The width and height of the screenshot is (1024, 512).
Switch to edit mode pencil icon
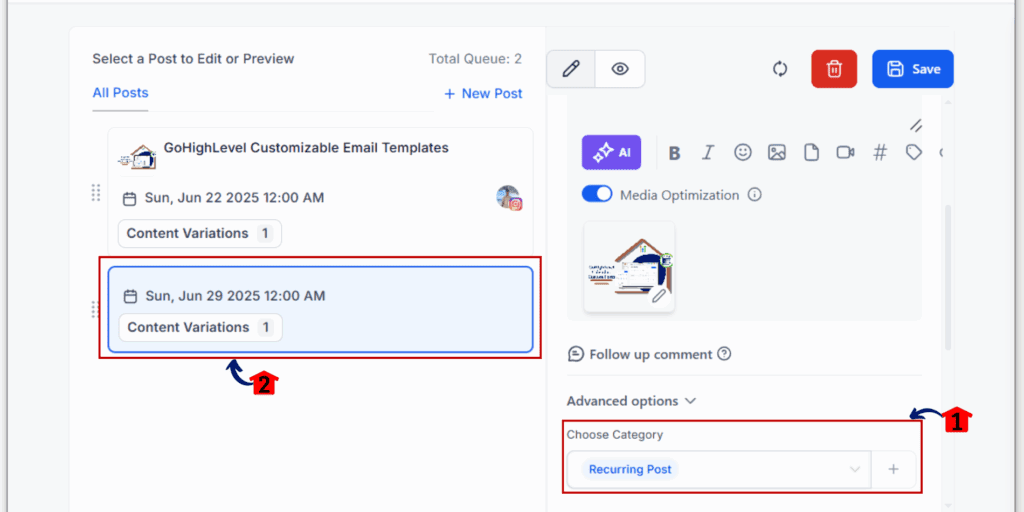571,69
